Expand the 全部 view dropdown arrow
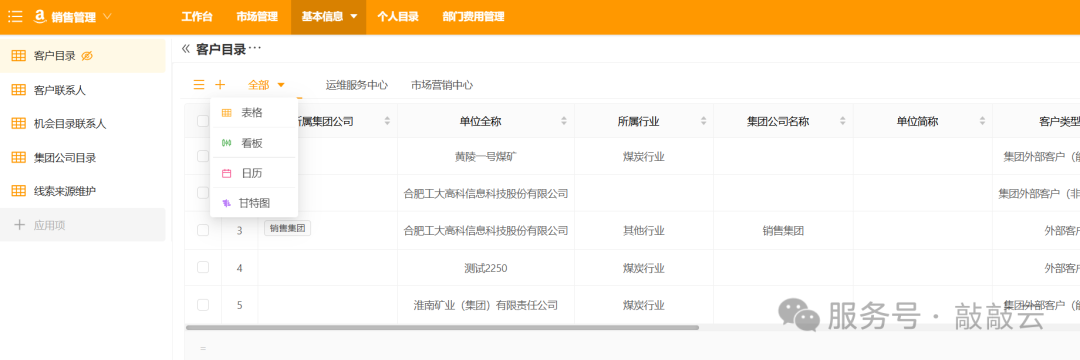Image resolution: width=1080 pixels, height=360 pixels. 281,85
